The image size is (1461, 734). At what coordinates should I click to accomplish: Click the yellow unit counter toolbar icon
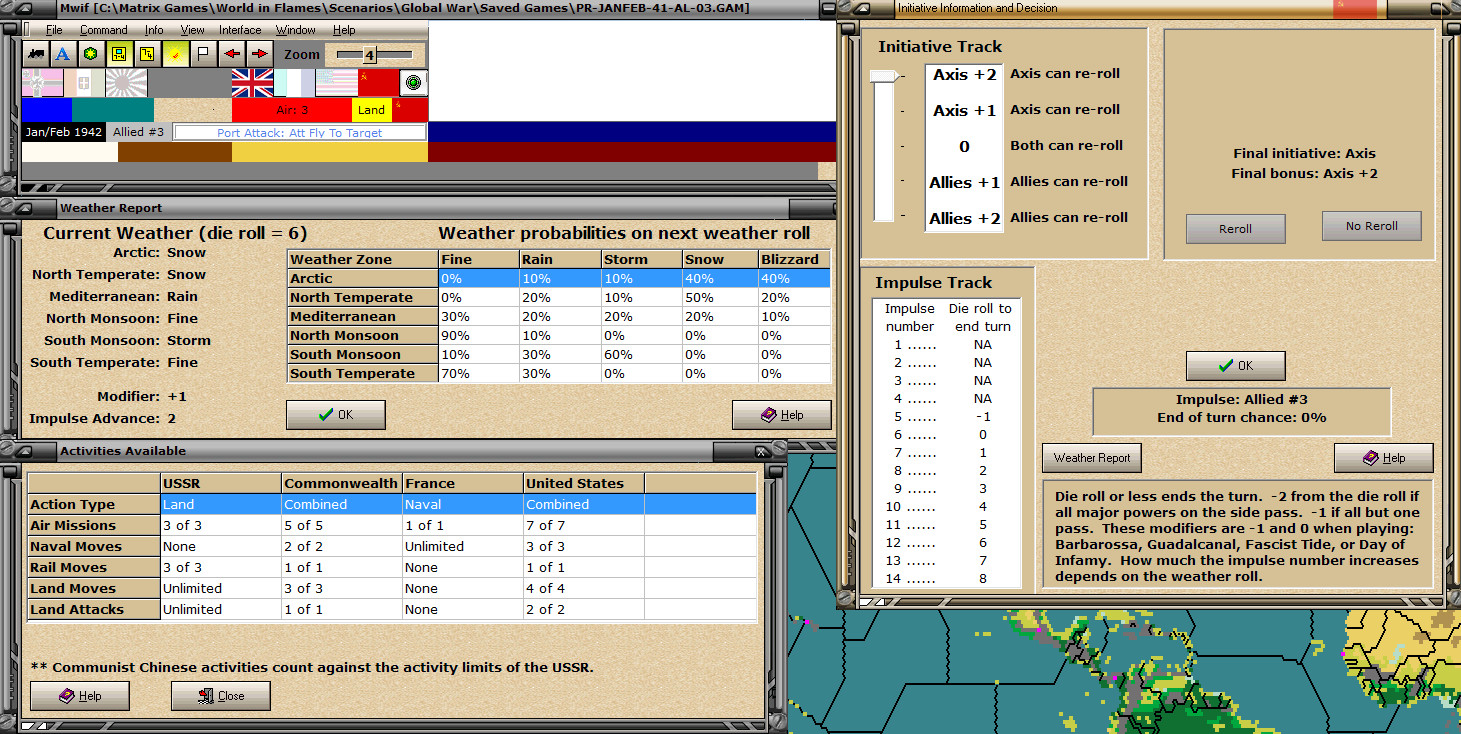coord(119,54)
